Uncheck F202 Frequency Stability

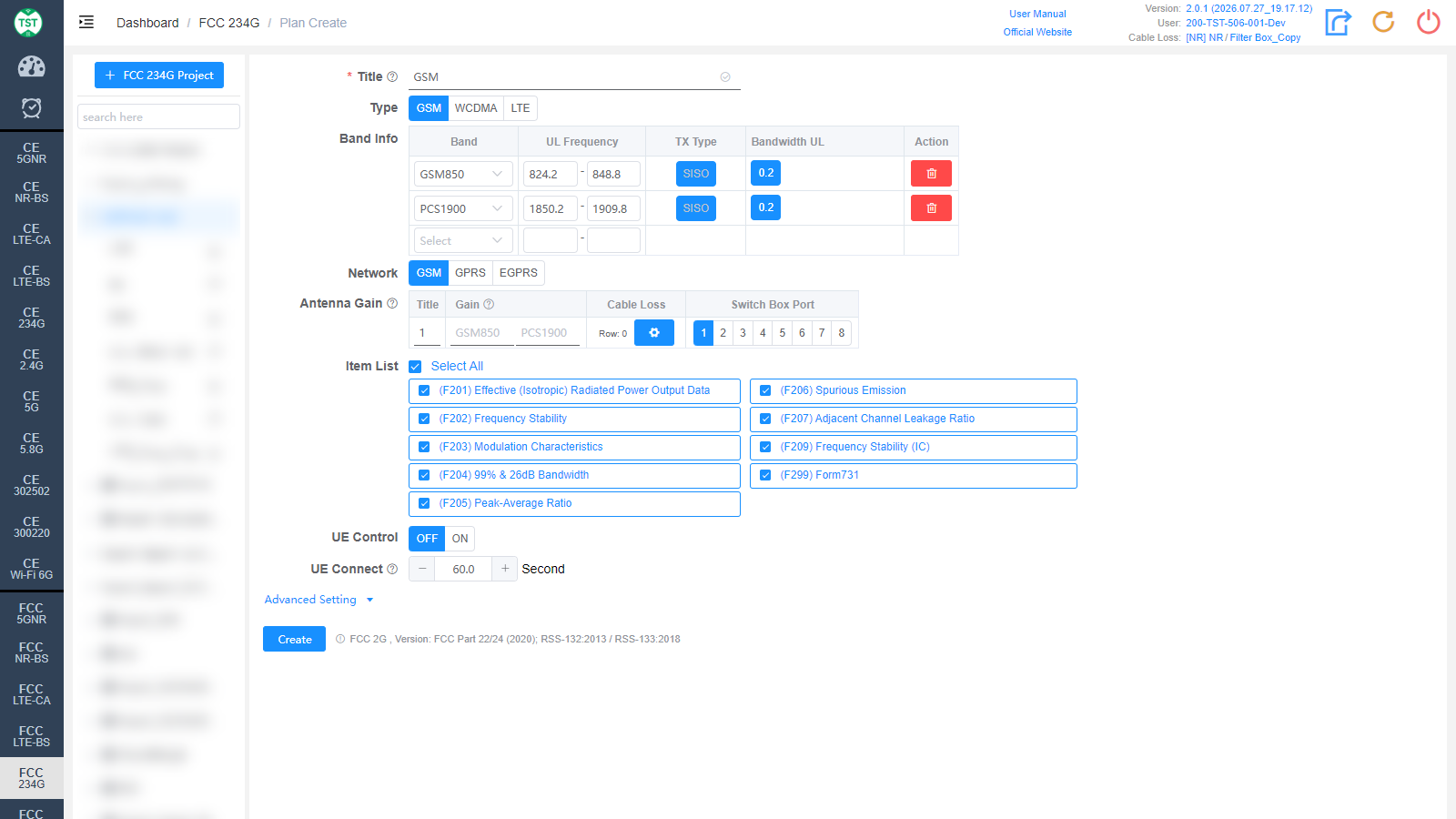coord(424,419)
